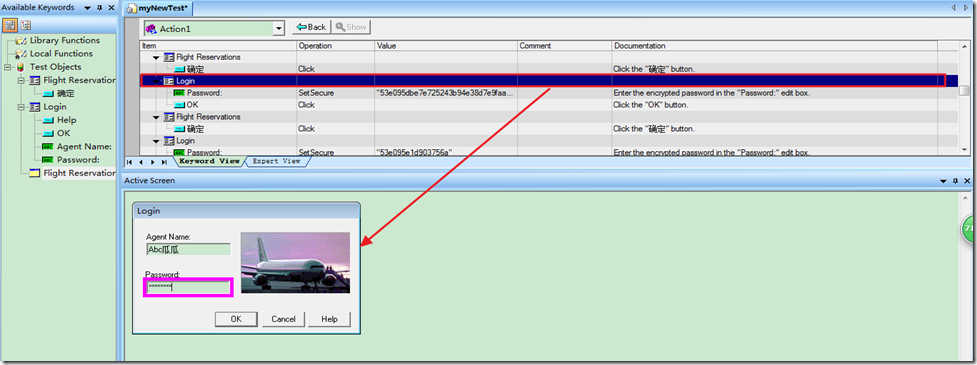Select the Password: object in Available Keywords tree

tap(78, 159)
